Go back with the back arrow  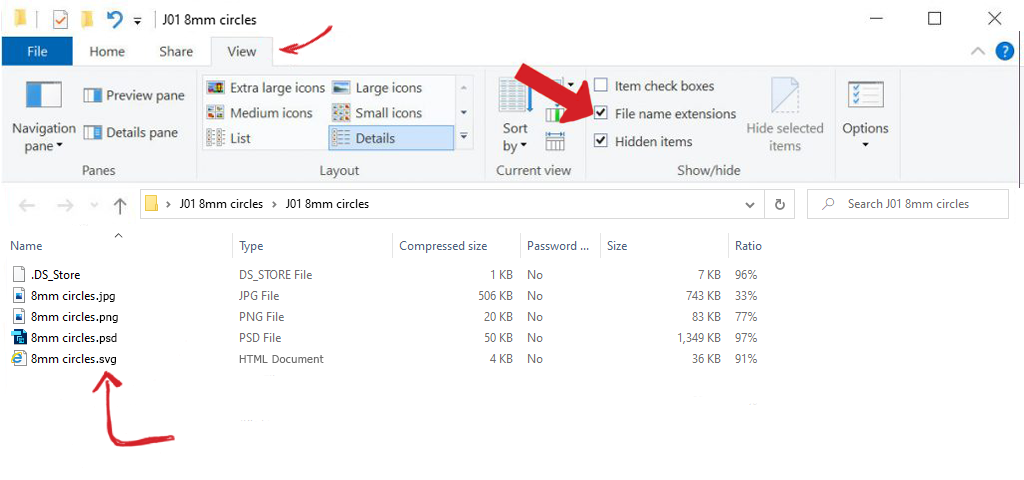(x=27, y=205)
